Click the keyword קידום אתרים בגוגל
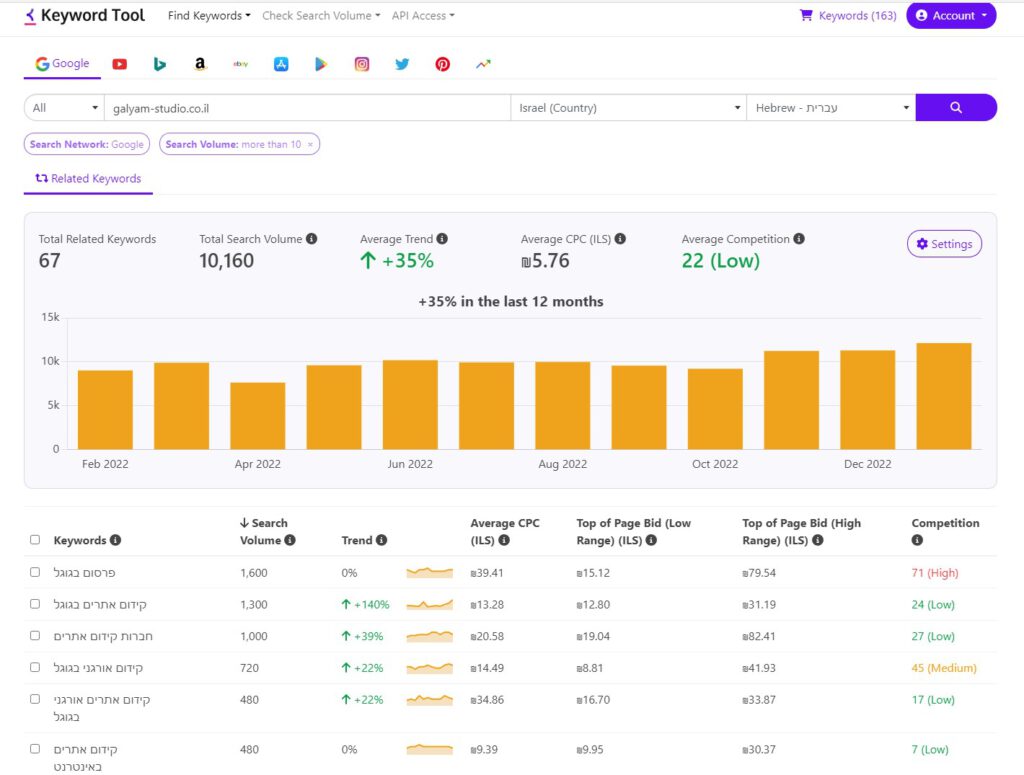The height and width of the screenshot is (775, 1024). [100, 605]
